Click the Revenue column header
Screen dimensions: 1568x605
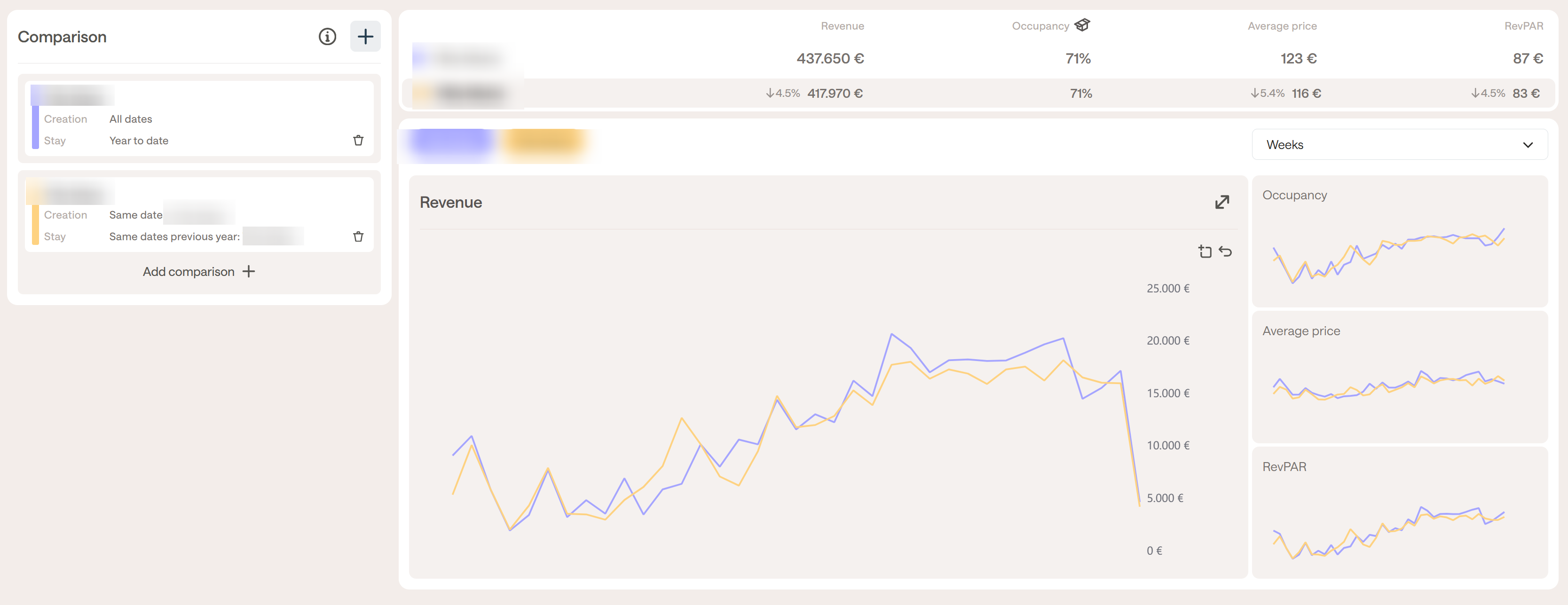point(842,26)
